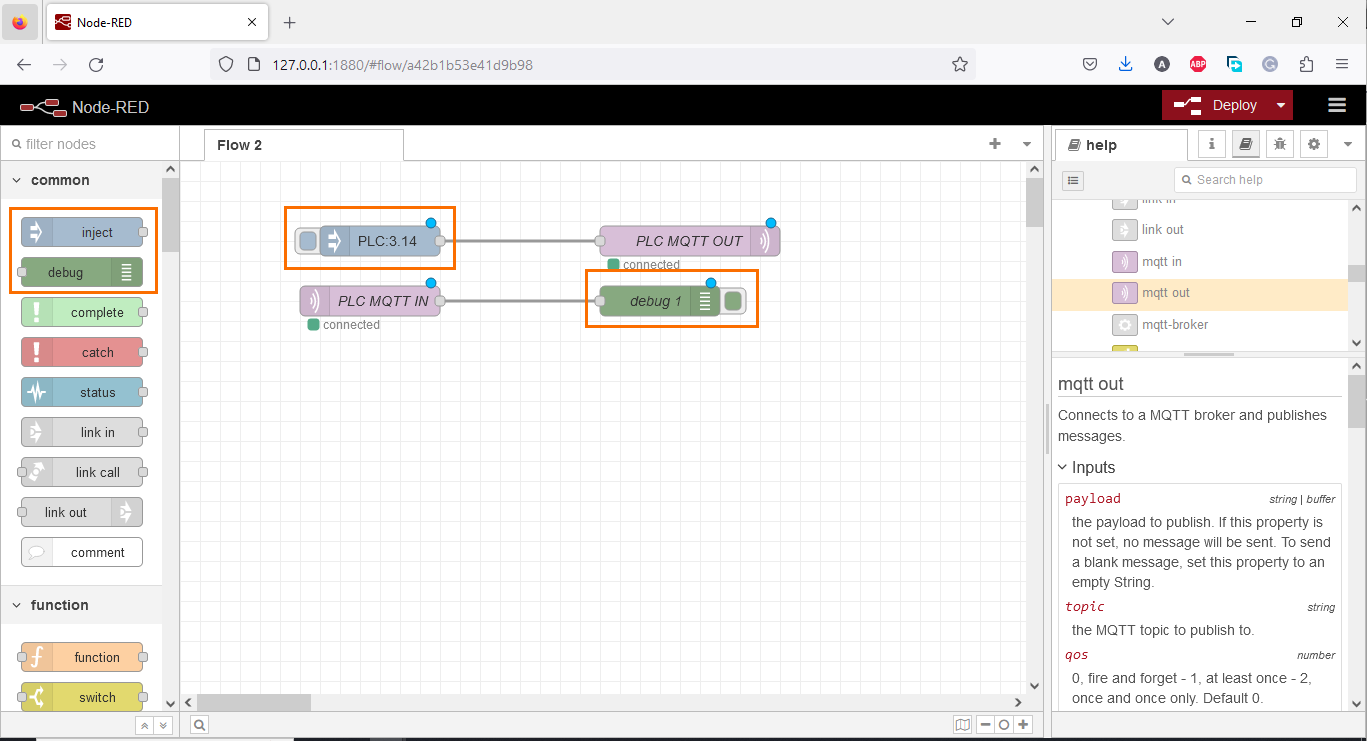Select the status node in the palette

tap(82, 392)
